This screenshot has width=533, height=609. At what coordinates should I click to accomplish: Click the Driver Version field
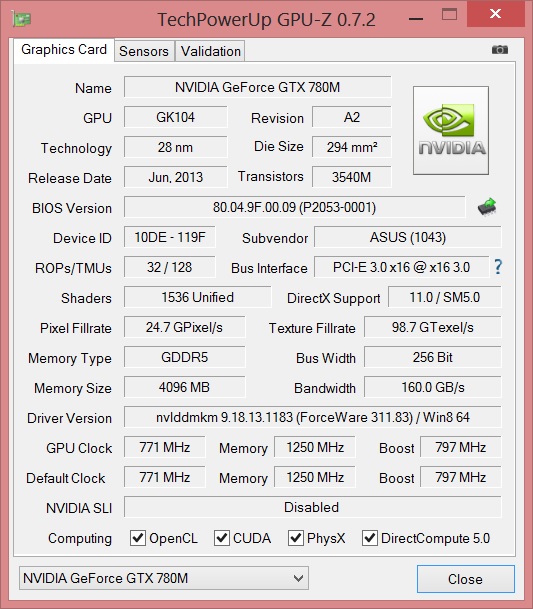point(313,417)
